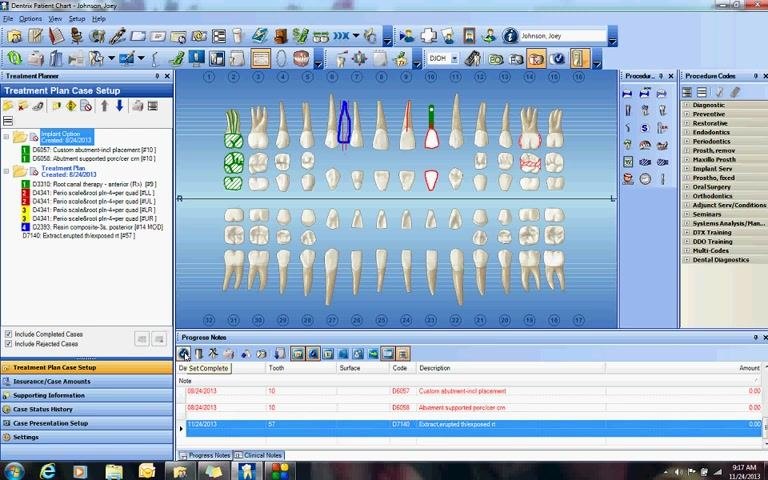Expand the Diagnostic procedure code category
Screen dimensions: 768x480
coord(686,105)
